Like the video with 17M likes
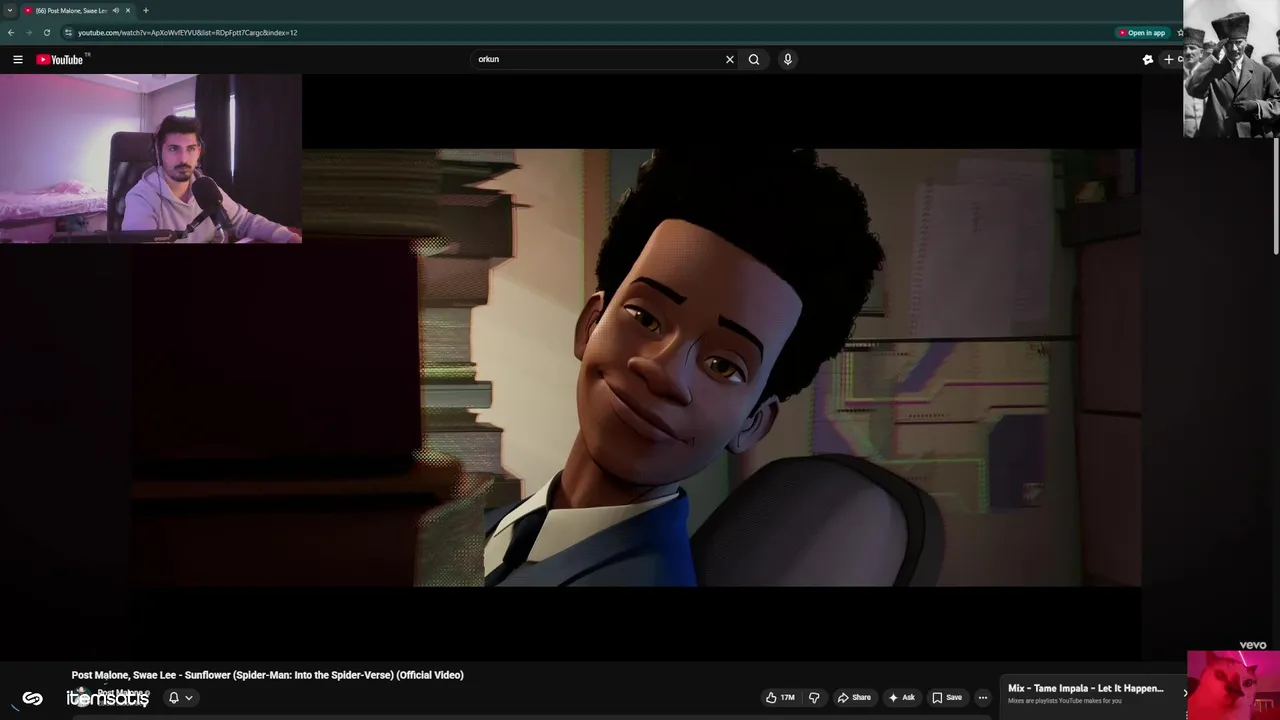1280x720 pixels. [781, 697]
